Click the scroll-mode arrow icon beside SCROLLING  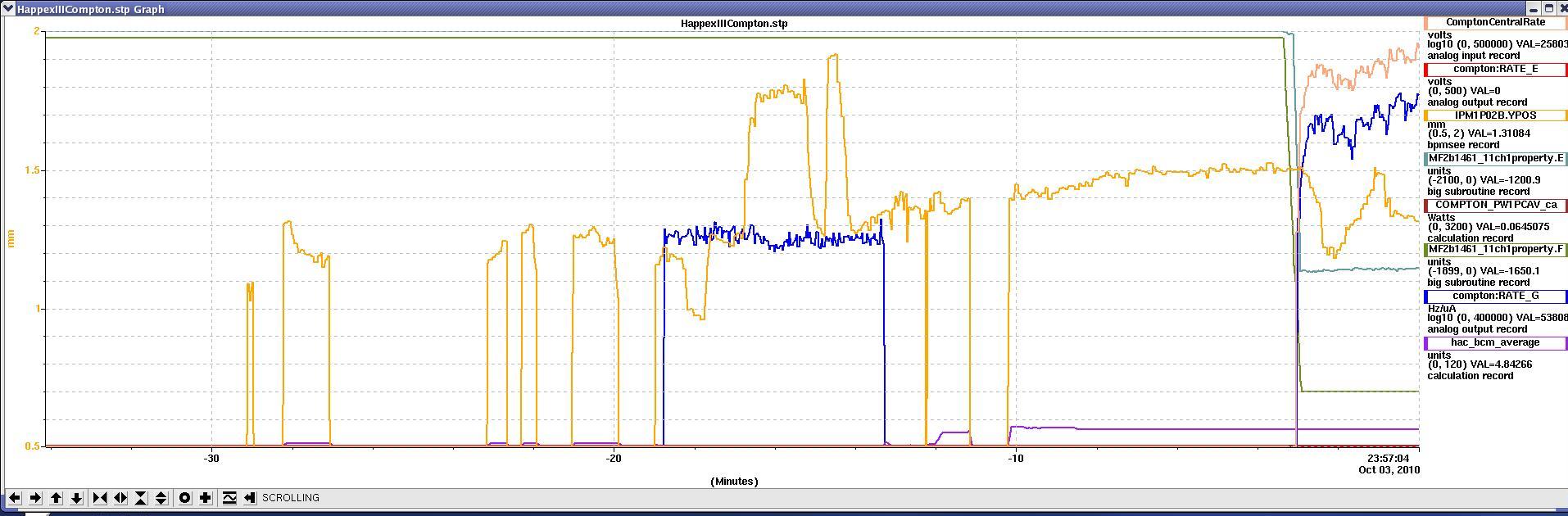tap(250, 498)
